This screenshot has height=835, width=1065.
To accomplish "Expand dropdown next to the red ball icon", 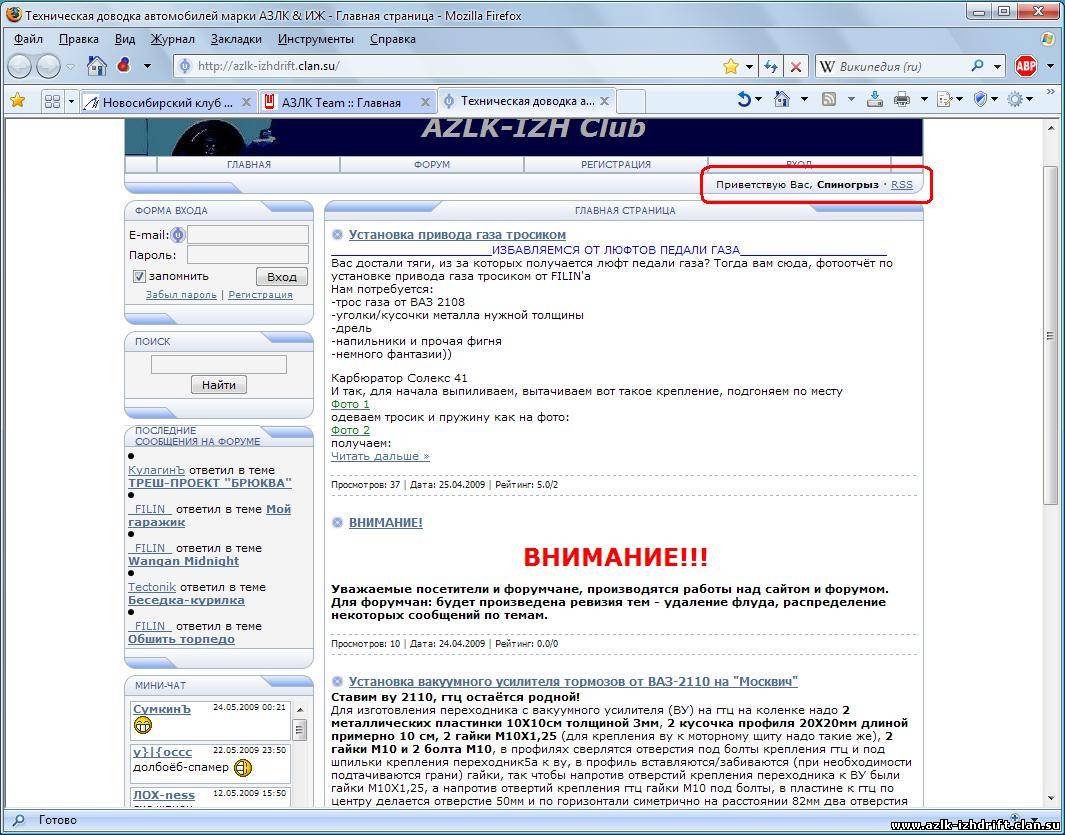I will 147,67.
